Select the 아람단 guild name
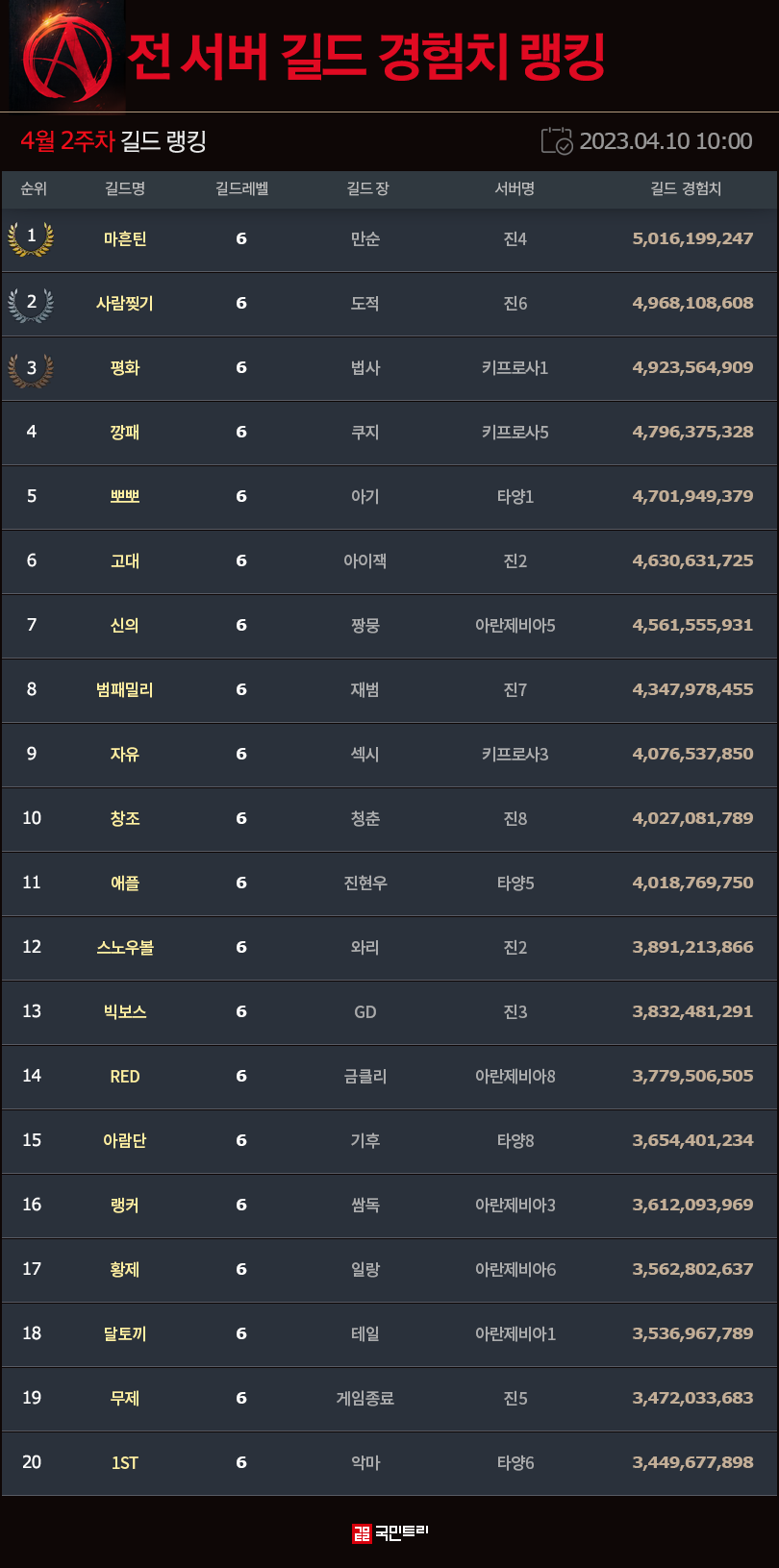 (x=125, y=1141)
